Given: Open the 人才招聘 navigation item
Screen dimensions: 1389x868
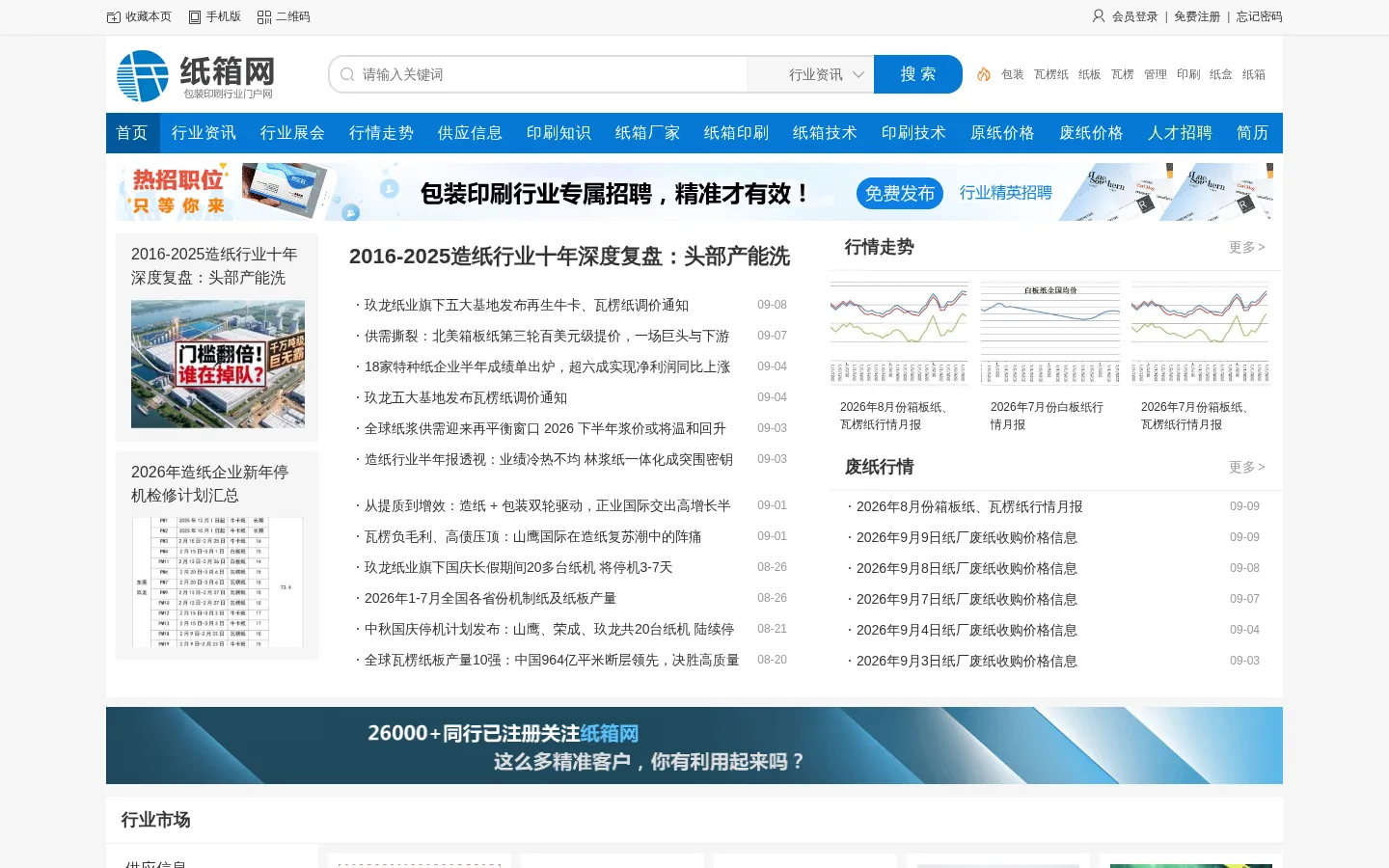Looking at the screenshot, I should coord(1180,133).
